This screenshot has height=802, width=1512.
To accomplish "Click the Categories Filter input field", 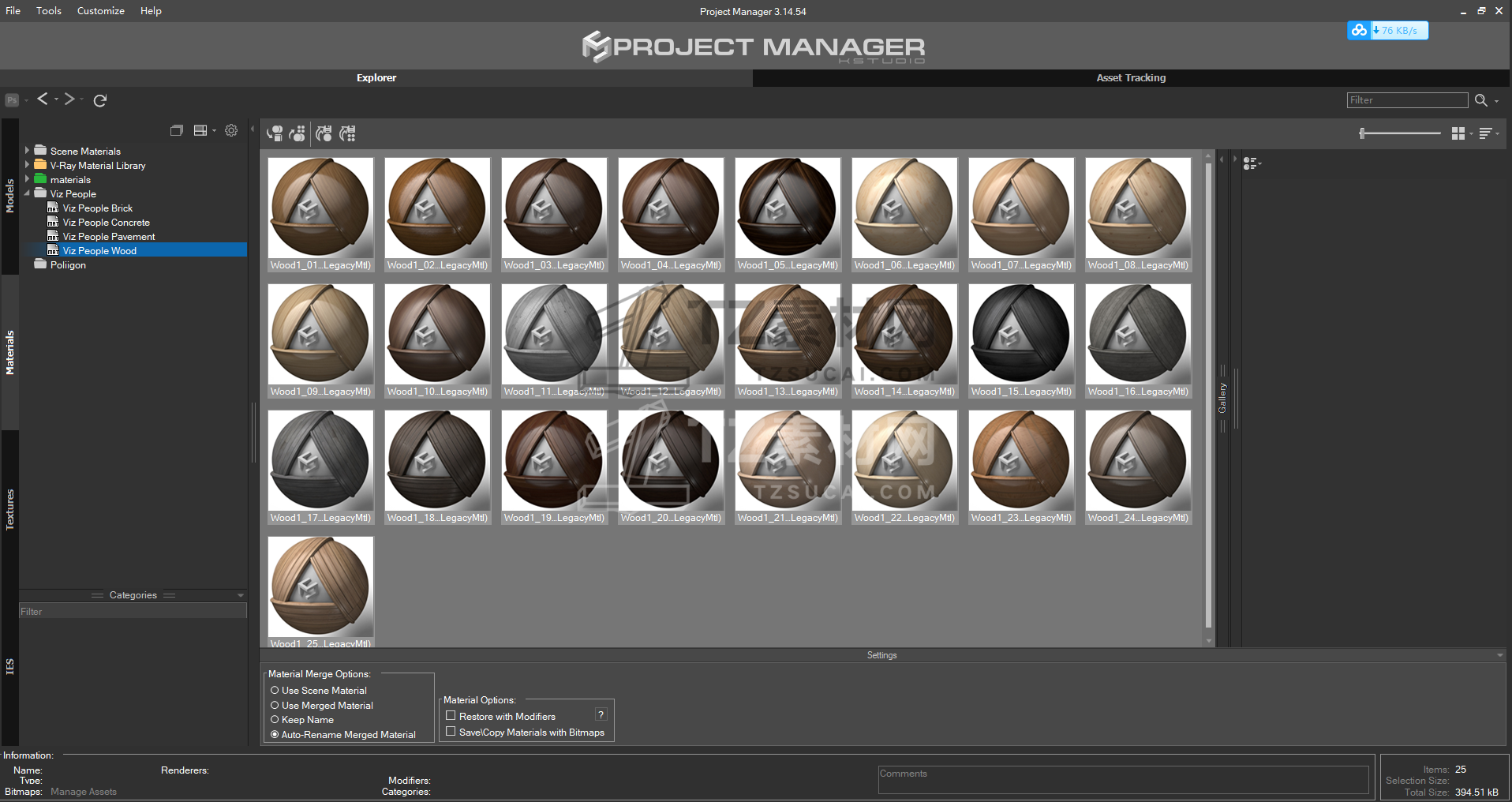I will pyautogui.click(x=133, y=611).
